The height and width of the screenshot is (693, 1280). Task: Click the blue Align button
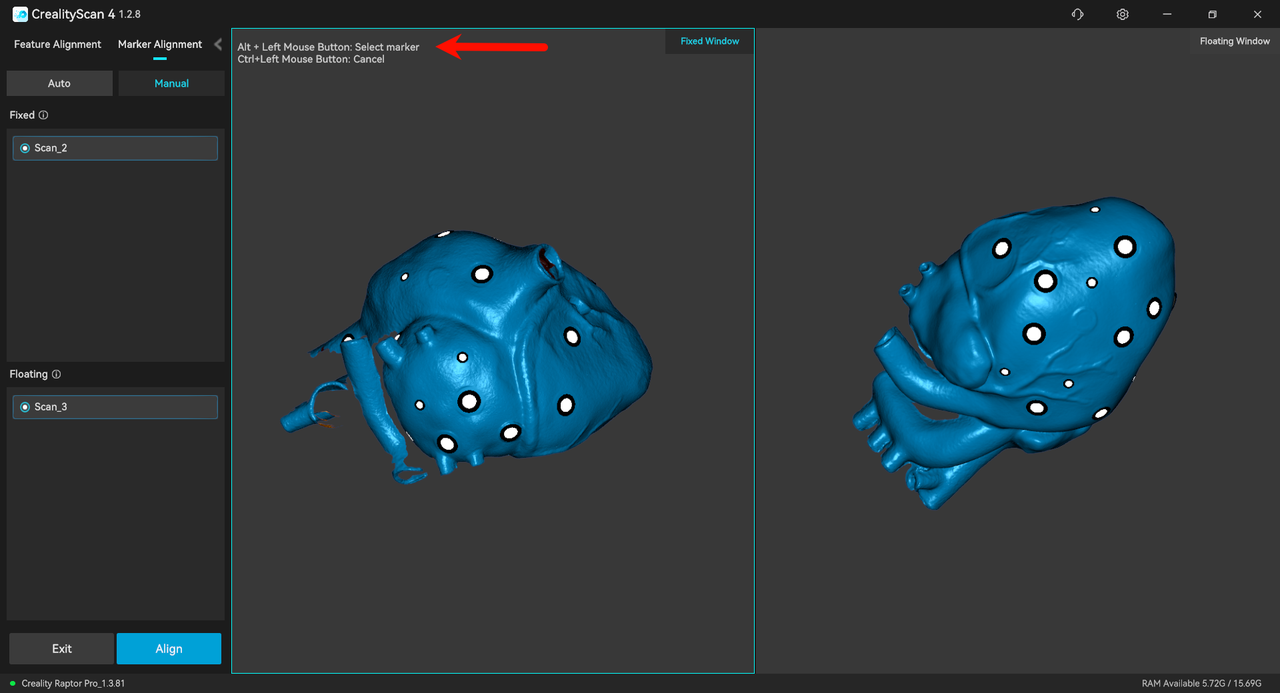[169, 649]
